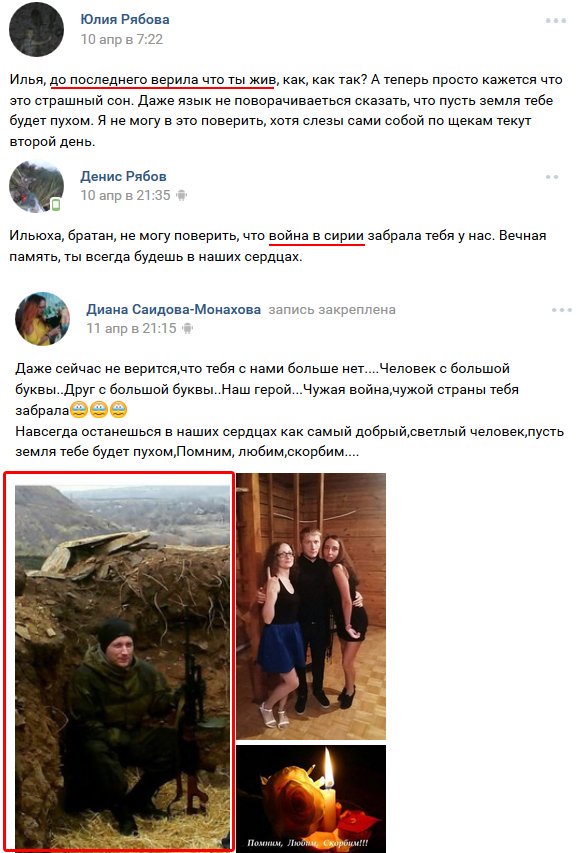Open more options menu on Диана's pinned post
Viewport: 580px width, 853px height.
pos(562,310)
